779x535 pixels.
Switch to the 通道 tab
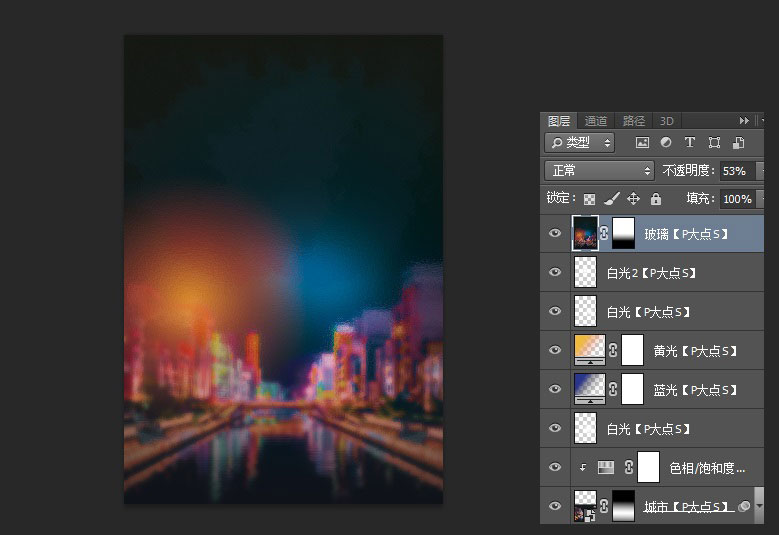pyautogui.click(x=596, y=121)
